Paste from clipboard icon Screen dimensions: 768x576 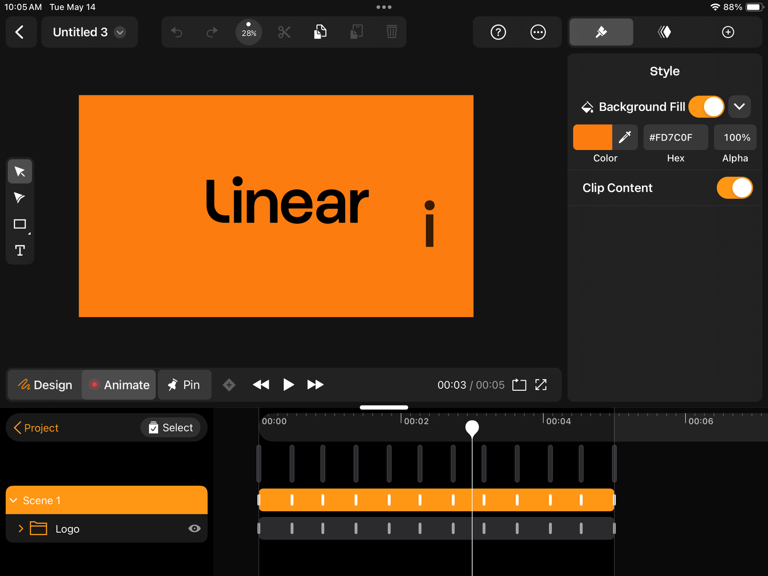[x=357, y=32]
